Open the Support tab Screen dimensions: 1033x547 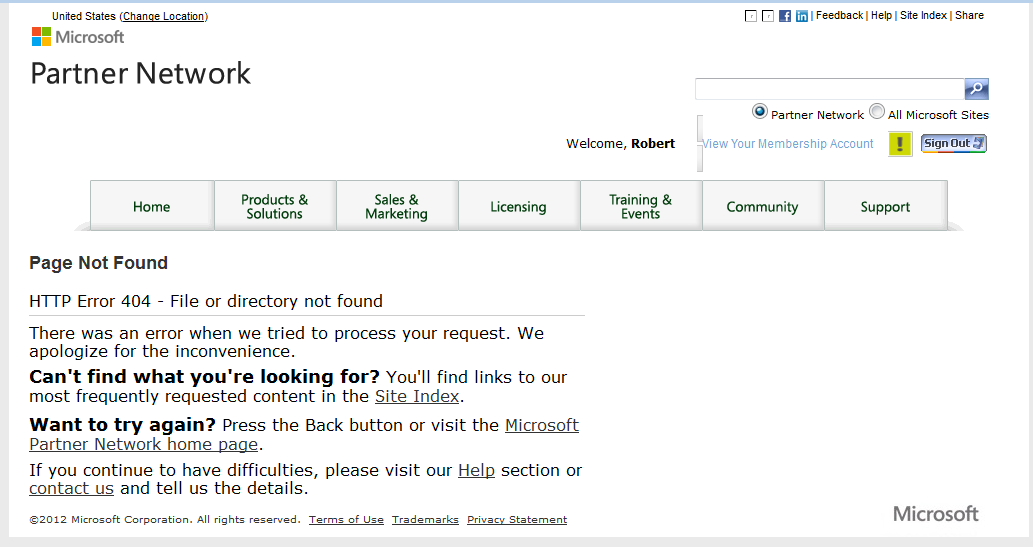[885, 206]
